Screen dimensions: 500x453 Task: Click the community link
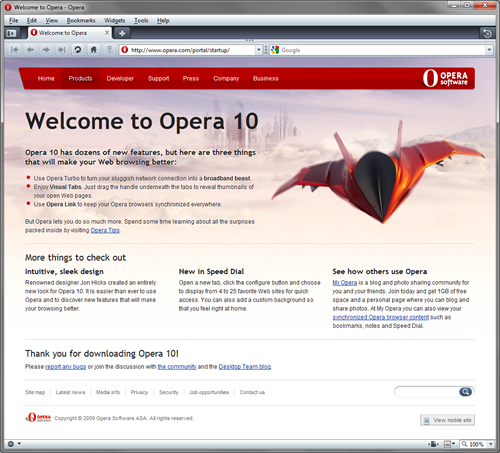pyautogui.click(x=177, y=367)
